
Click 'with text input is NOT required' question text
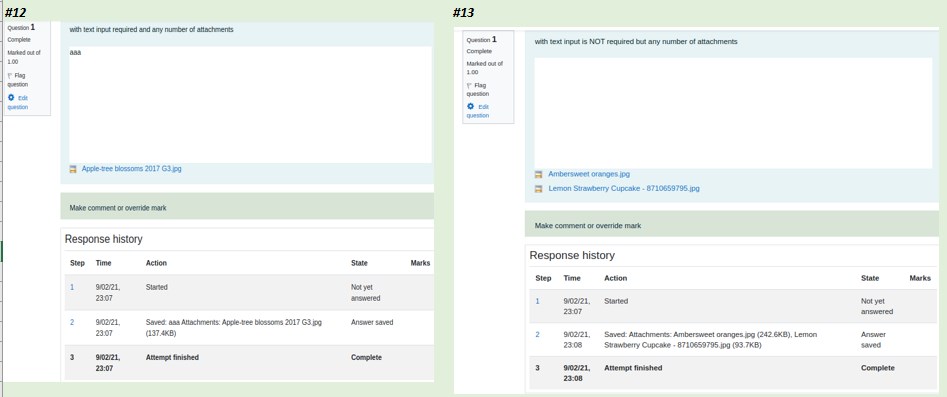636,42
